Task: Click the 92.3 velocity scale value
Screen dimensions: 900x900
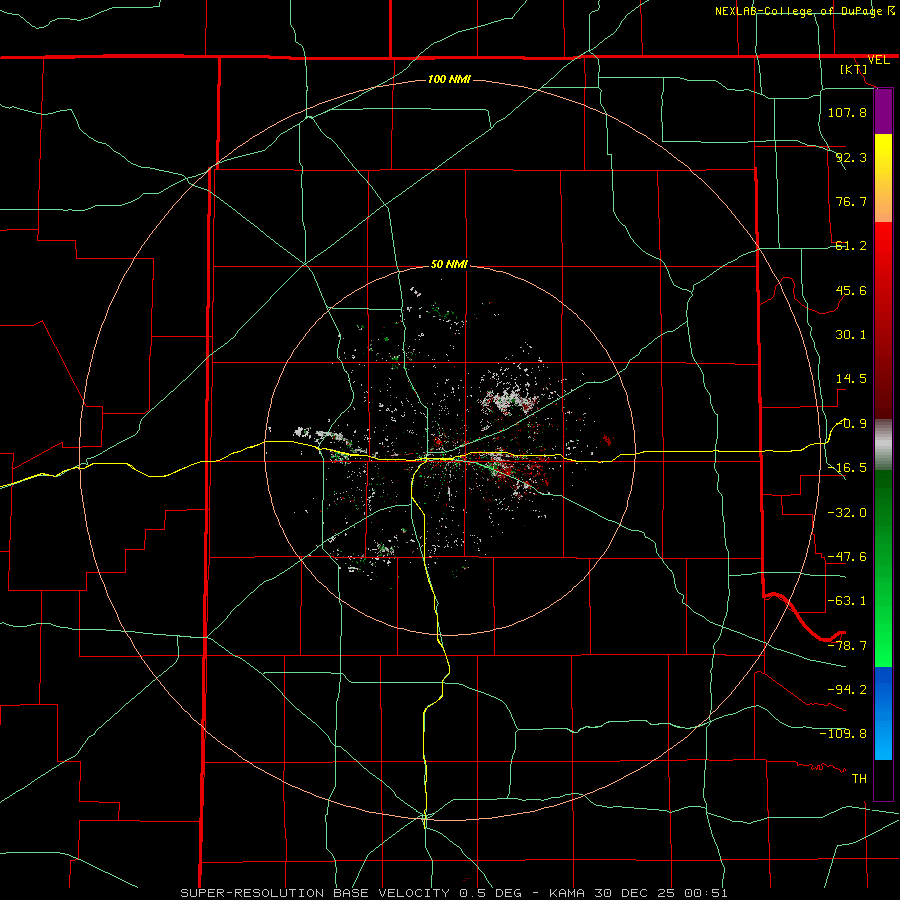Action: (x=851, y=157)
